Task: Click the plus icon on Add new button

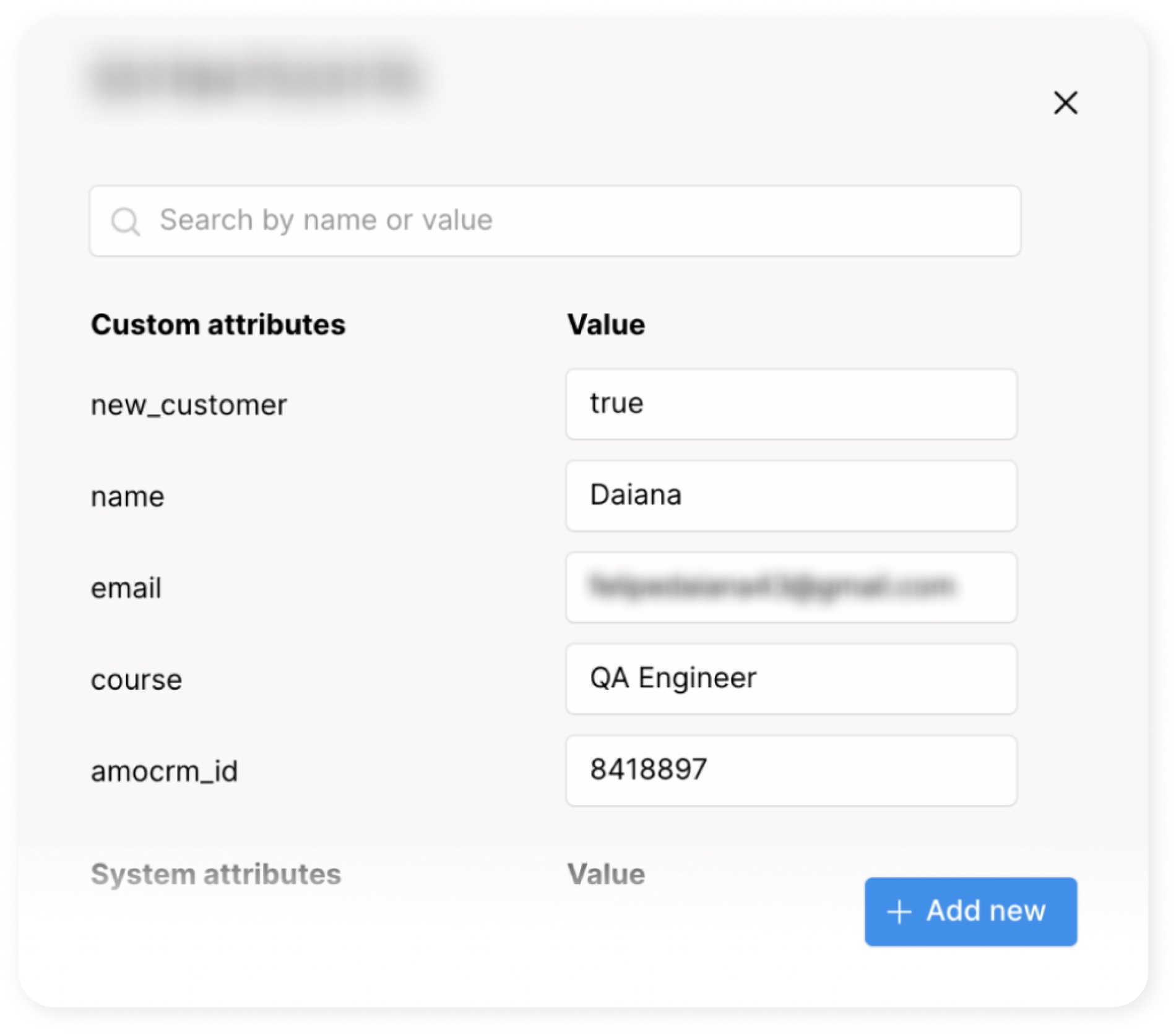Action: [x=899, y=911]
